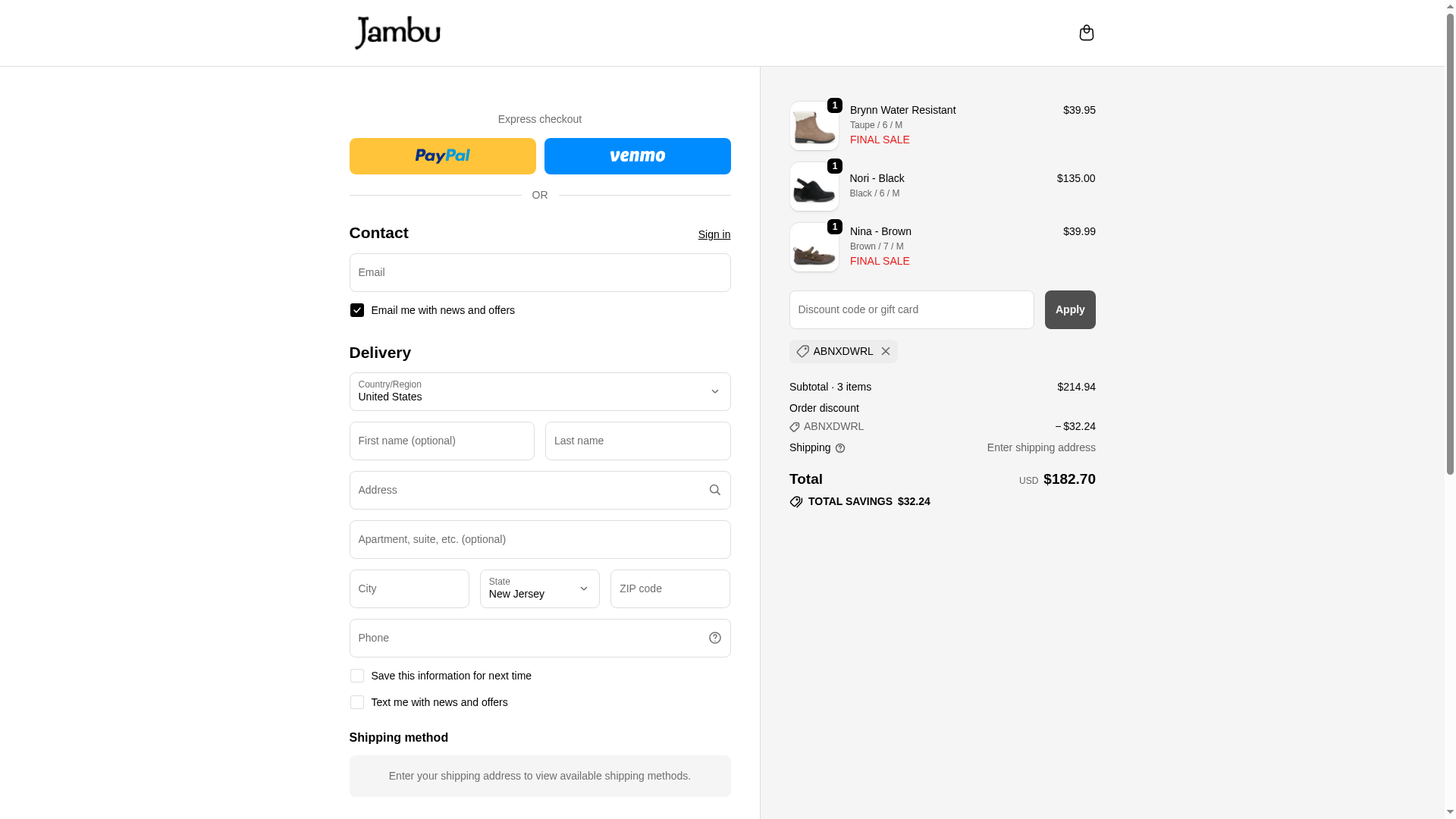Enable Text me with news and offers

coord(356,702)
